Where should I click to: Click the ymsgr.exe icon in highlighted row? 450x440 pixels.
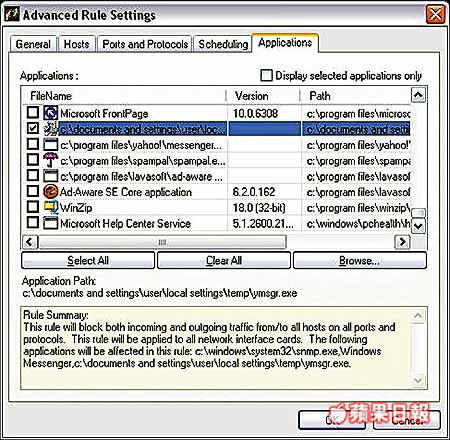pos(51,129)
